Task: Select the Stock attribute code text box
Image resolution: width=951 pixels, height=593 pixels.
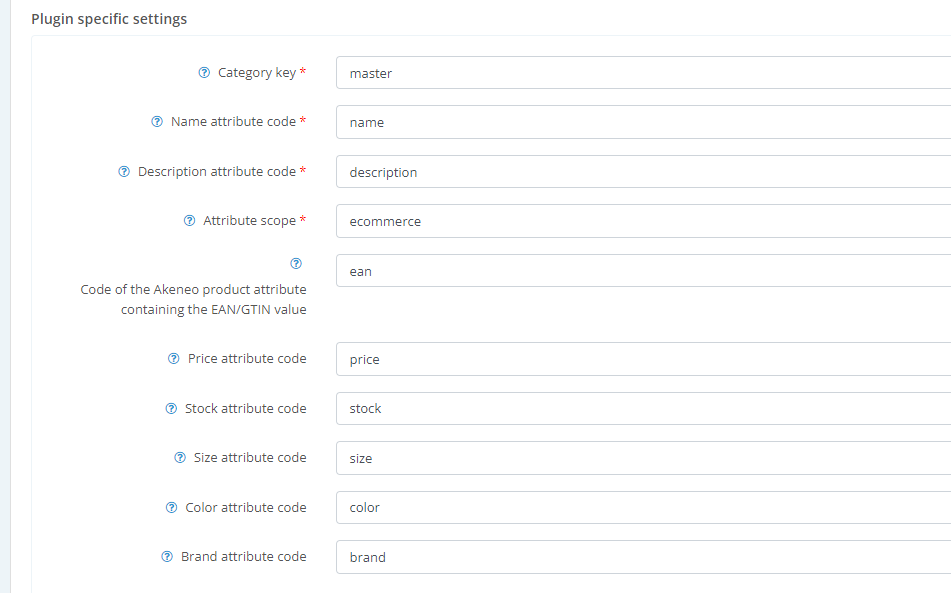Action: [644, 409]
